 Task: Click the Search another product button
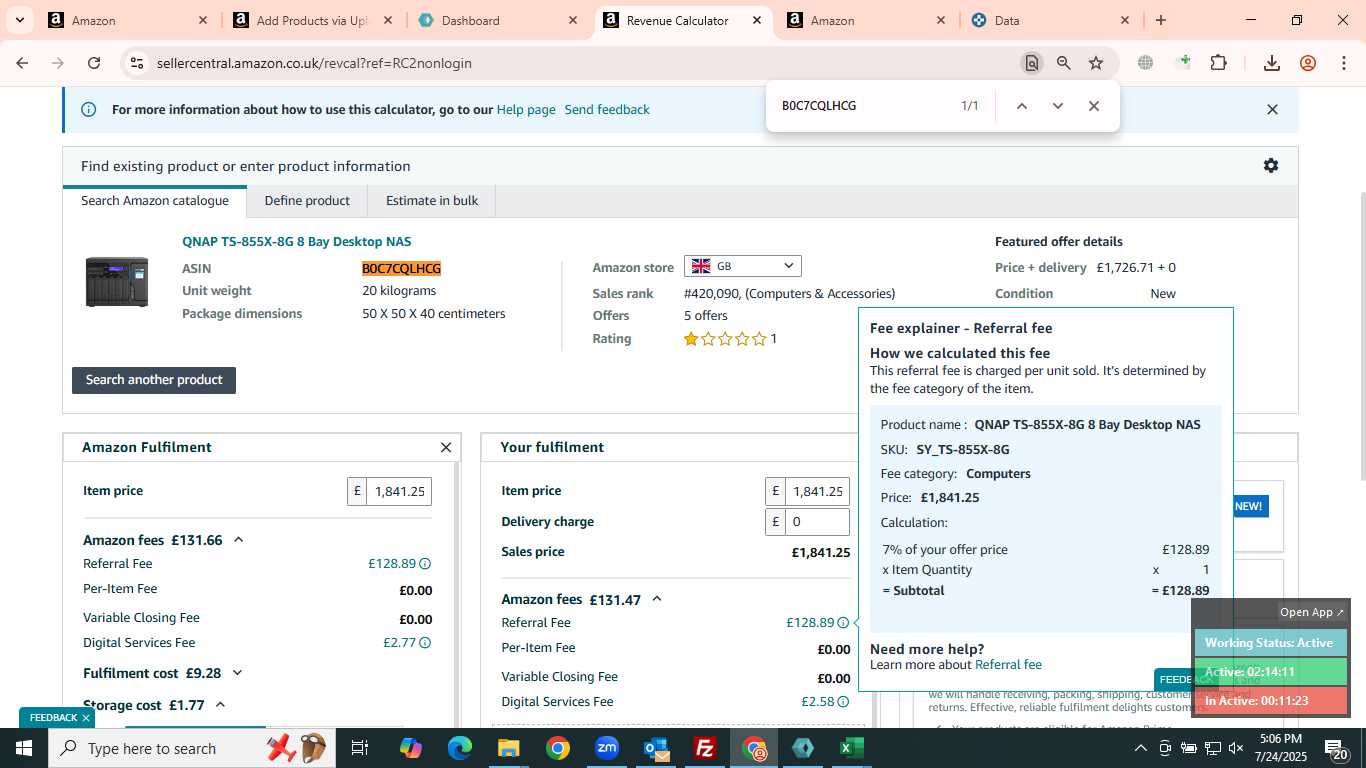154,380
